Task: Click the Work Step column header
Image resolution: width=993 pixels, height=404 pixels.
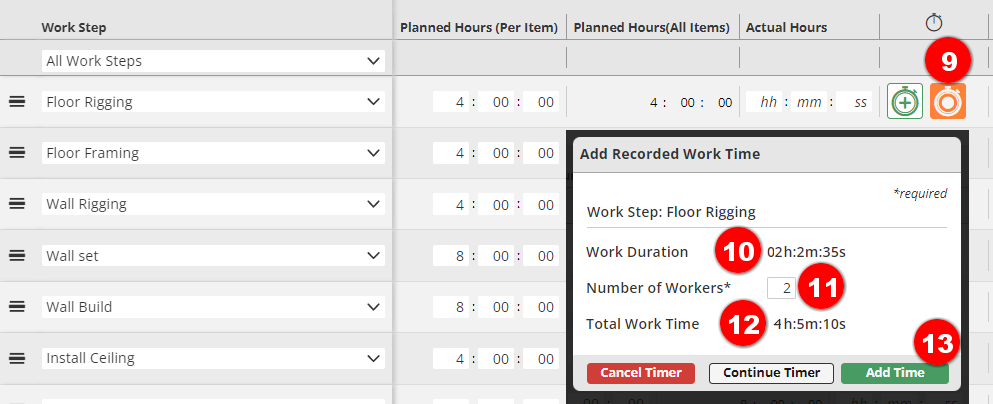Action: pyautogui.click(x=73, y=27)
